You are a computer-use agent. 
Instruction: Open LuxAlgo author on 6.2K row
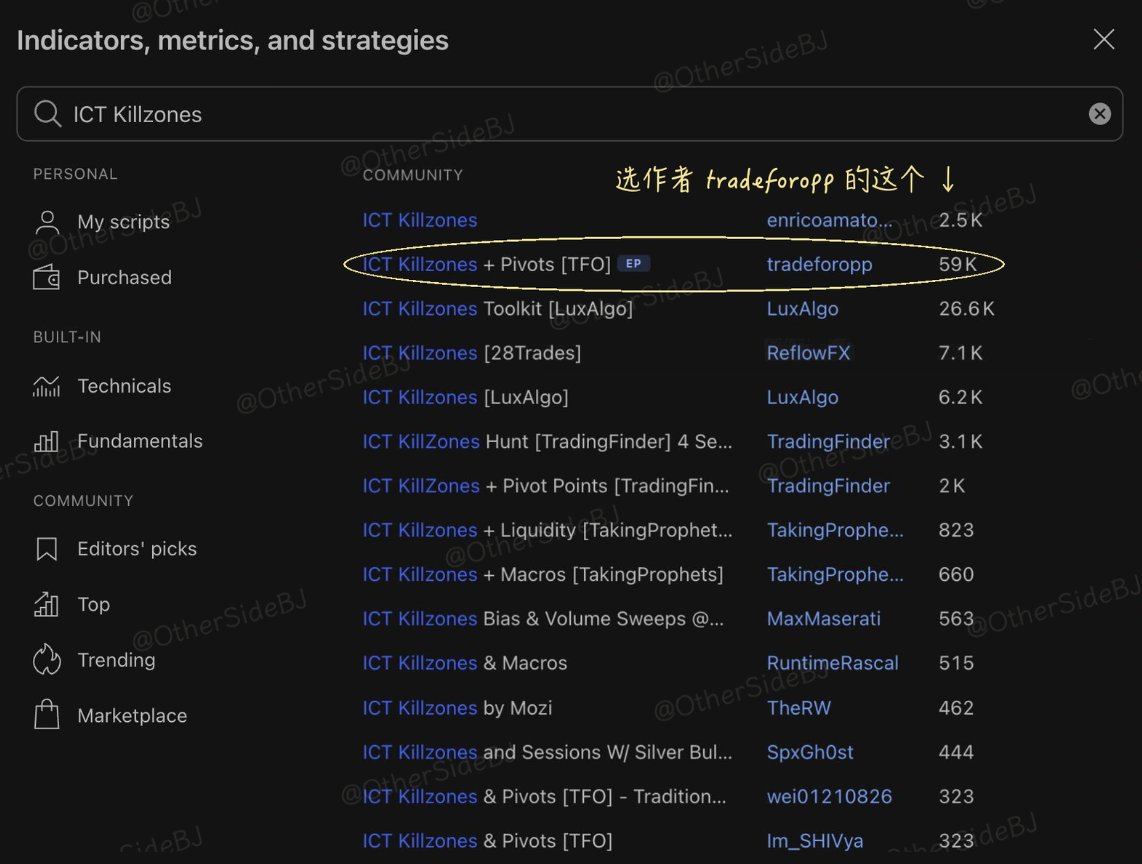tap(803, 397)
